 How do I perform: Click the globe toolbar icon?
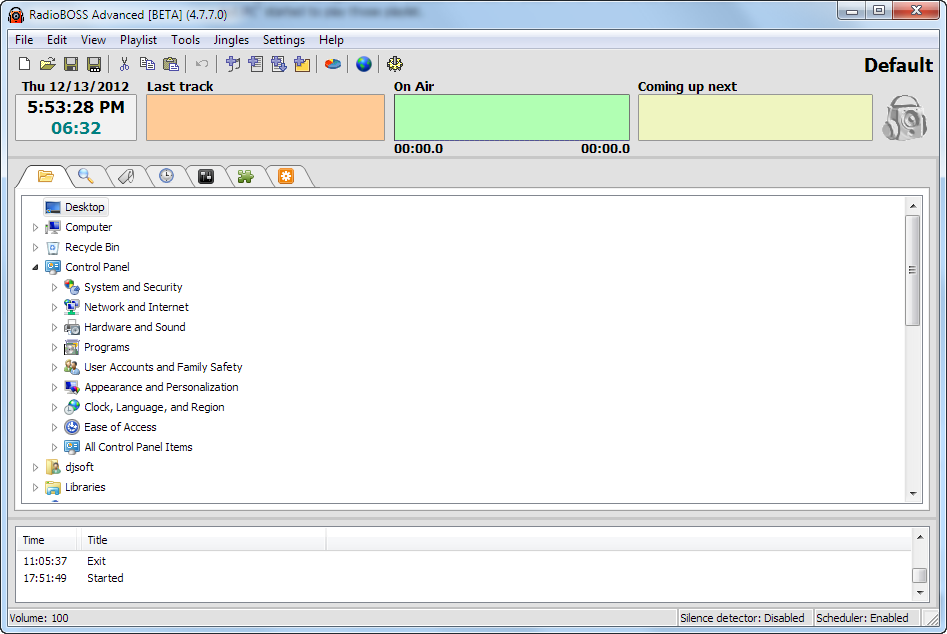pyautogui.click(x=364, y=63)
